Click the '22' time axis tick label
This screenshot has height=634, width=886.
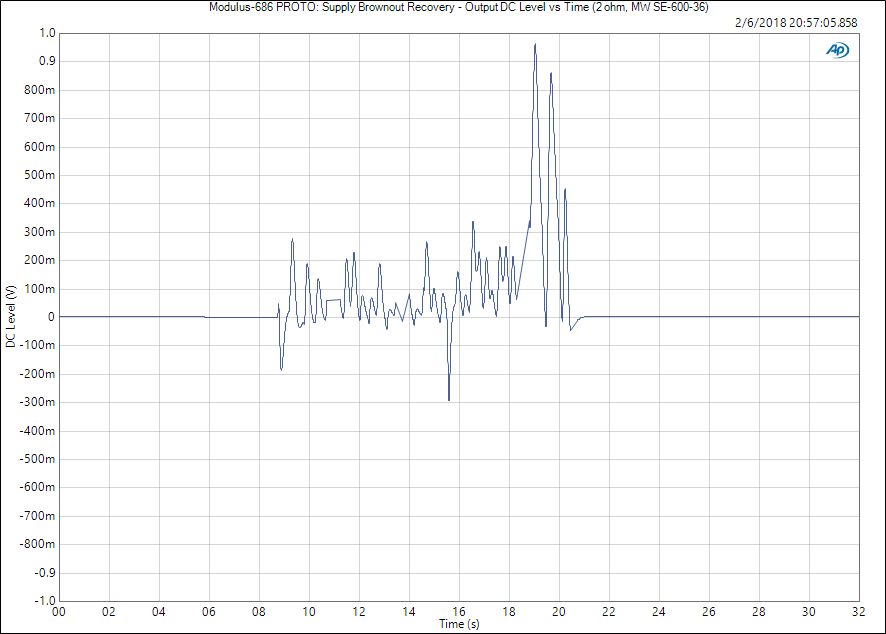click(609, 611)
